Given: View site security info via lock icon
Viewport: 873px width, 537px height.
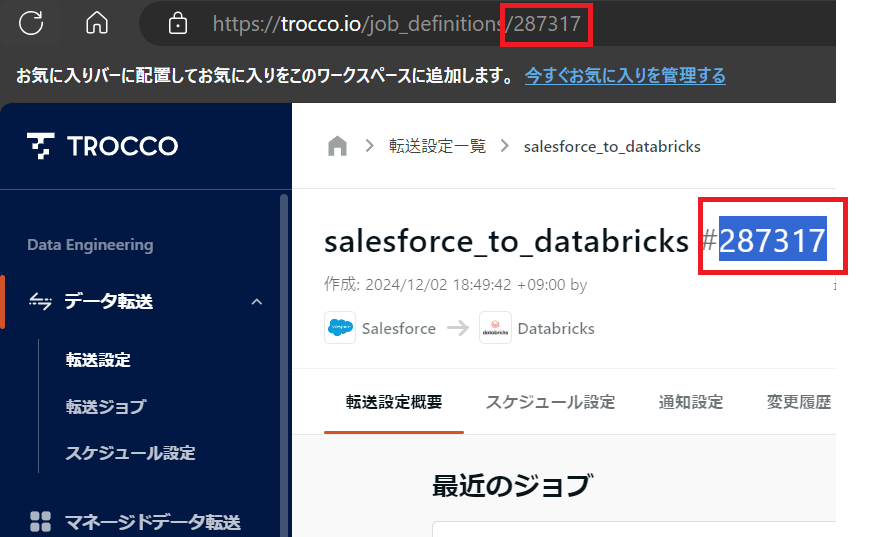Looking at the screenshot, I should (x=178, y=24).
